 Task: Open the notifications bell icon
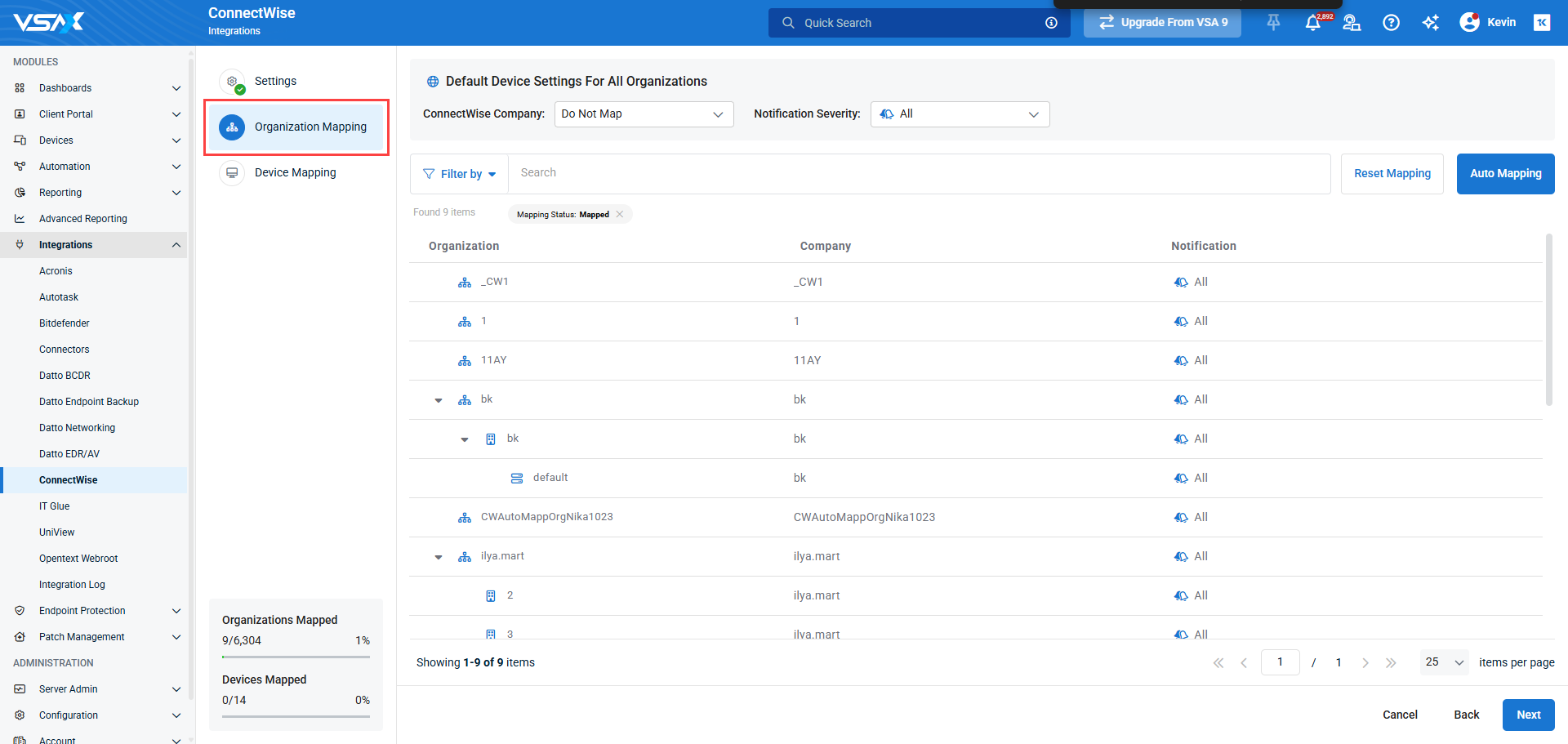pyautogui.click(x=1312, y=23)
